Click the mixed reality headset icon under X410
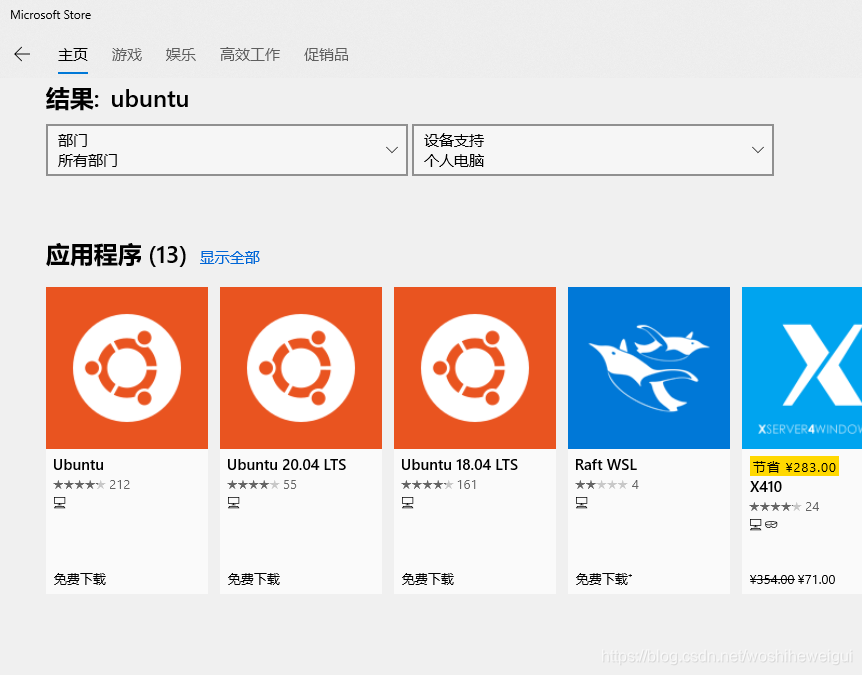The width and height of the screenshot is (862, 675). [x=771, y=524]
